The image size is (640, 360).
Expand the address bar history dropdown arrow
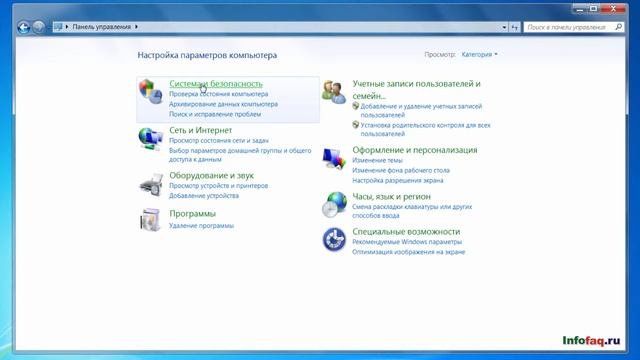504,27
